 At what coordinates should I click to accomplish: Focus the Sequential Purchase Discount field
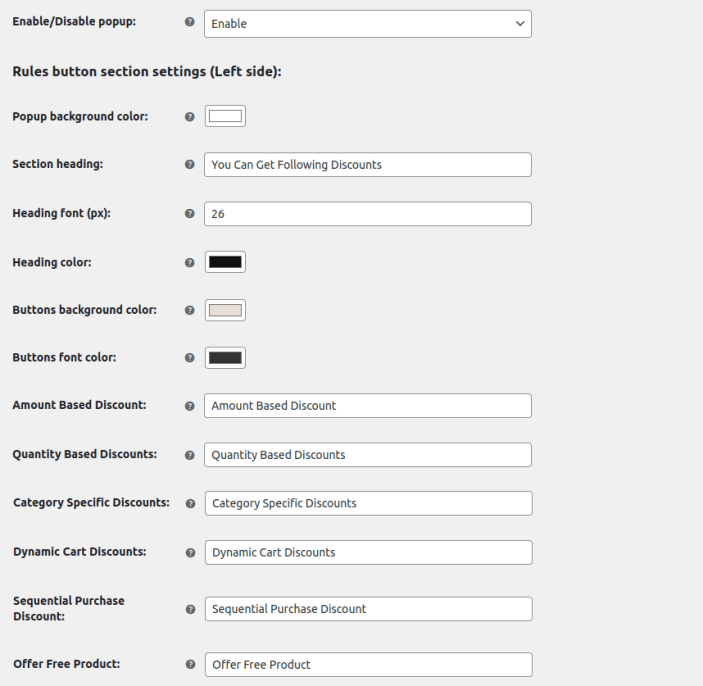click(x=367, y=609)
